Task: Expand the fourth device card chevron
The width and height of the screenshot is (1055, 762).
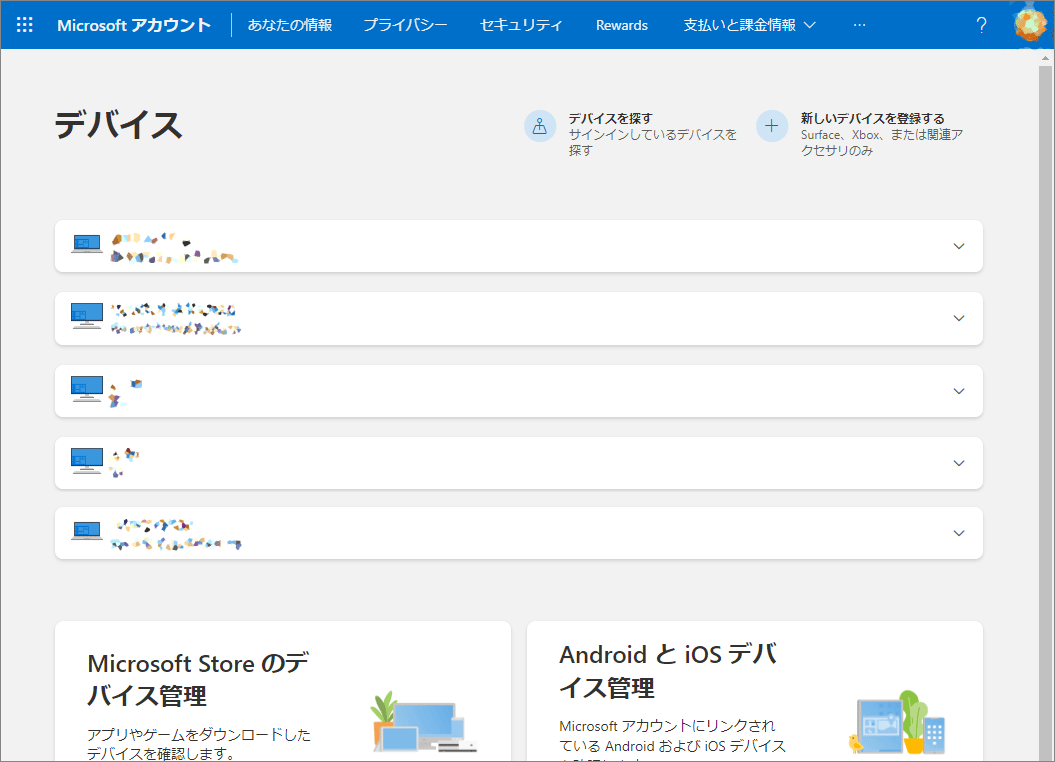Action: (x=959, y=463)
